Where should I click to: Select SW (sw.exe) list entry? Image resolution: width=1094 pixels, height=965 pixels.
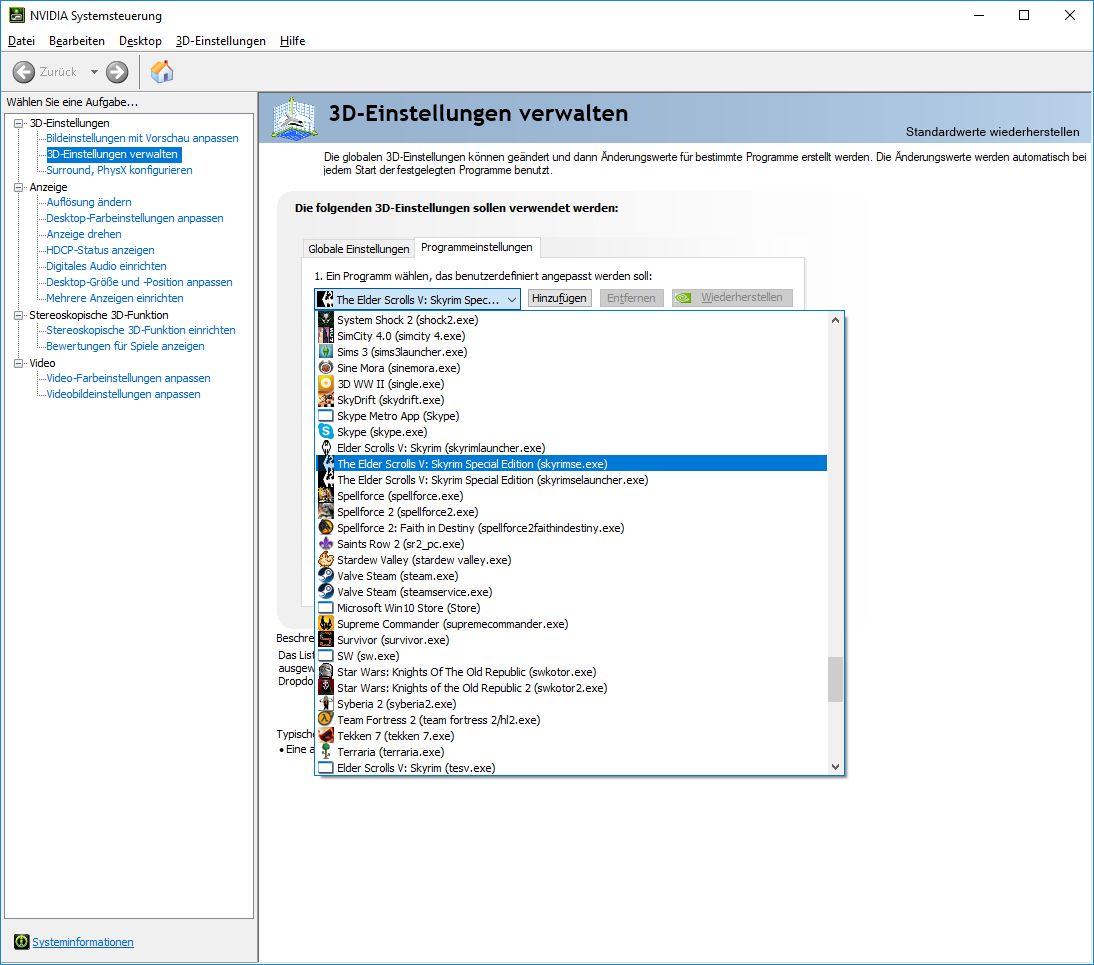572,656
